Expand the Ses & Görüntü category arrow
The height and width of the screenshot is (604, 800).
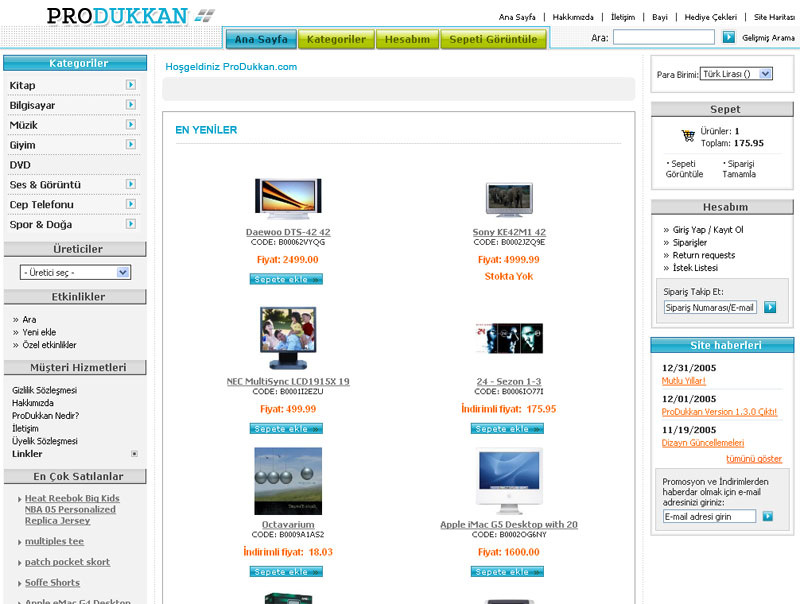131,184
